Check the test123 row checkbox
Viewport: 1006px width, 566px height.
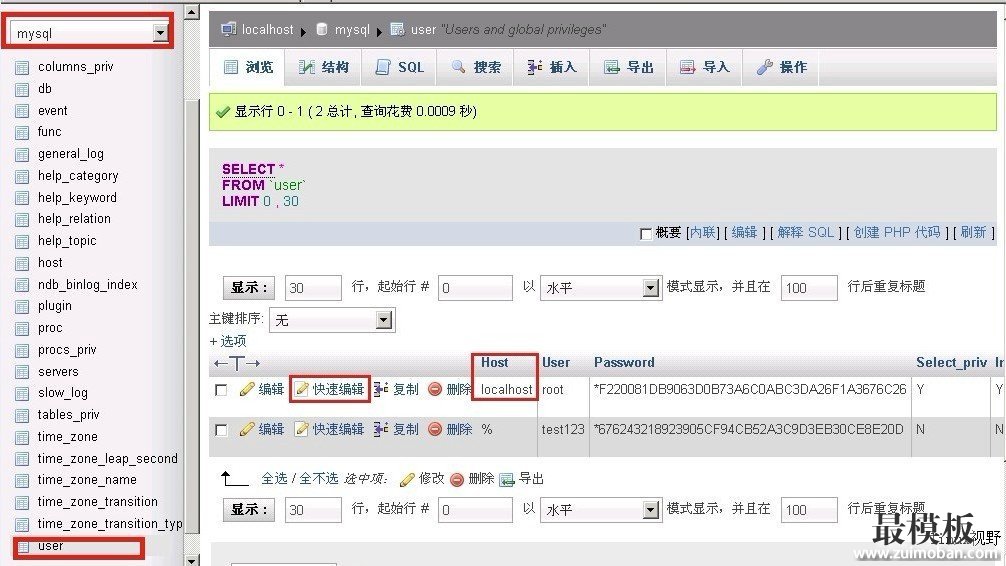tap(221, 430)
